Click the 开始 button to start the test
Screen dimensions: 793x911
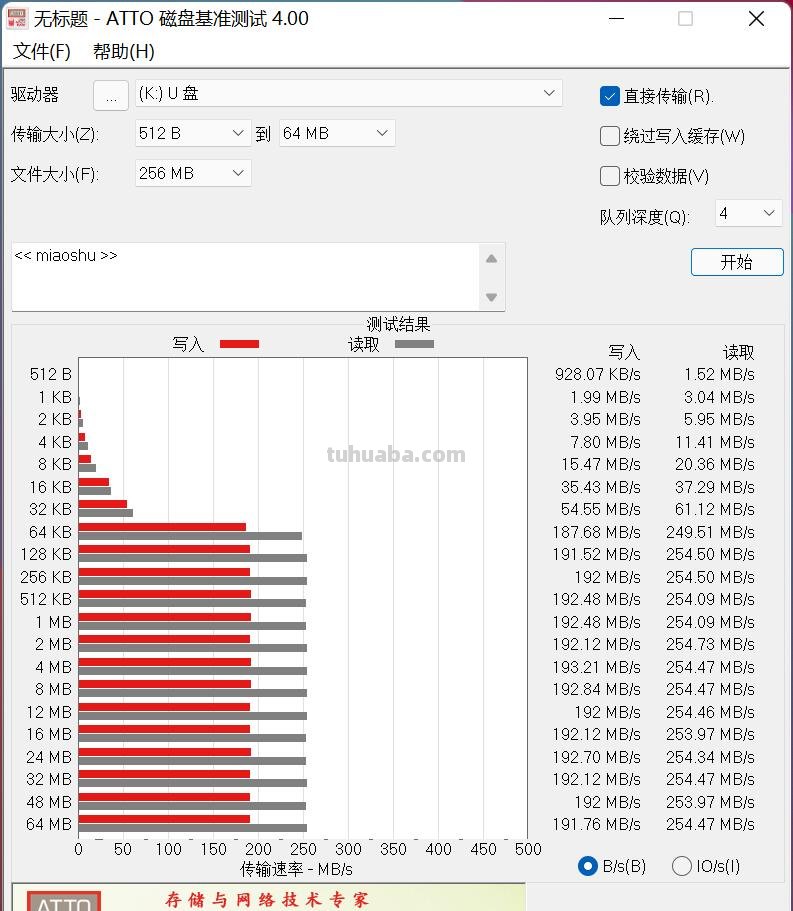[x=737, y=262]
